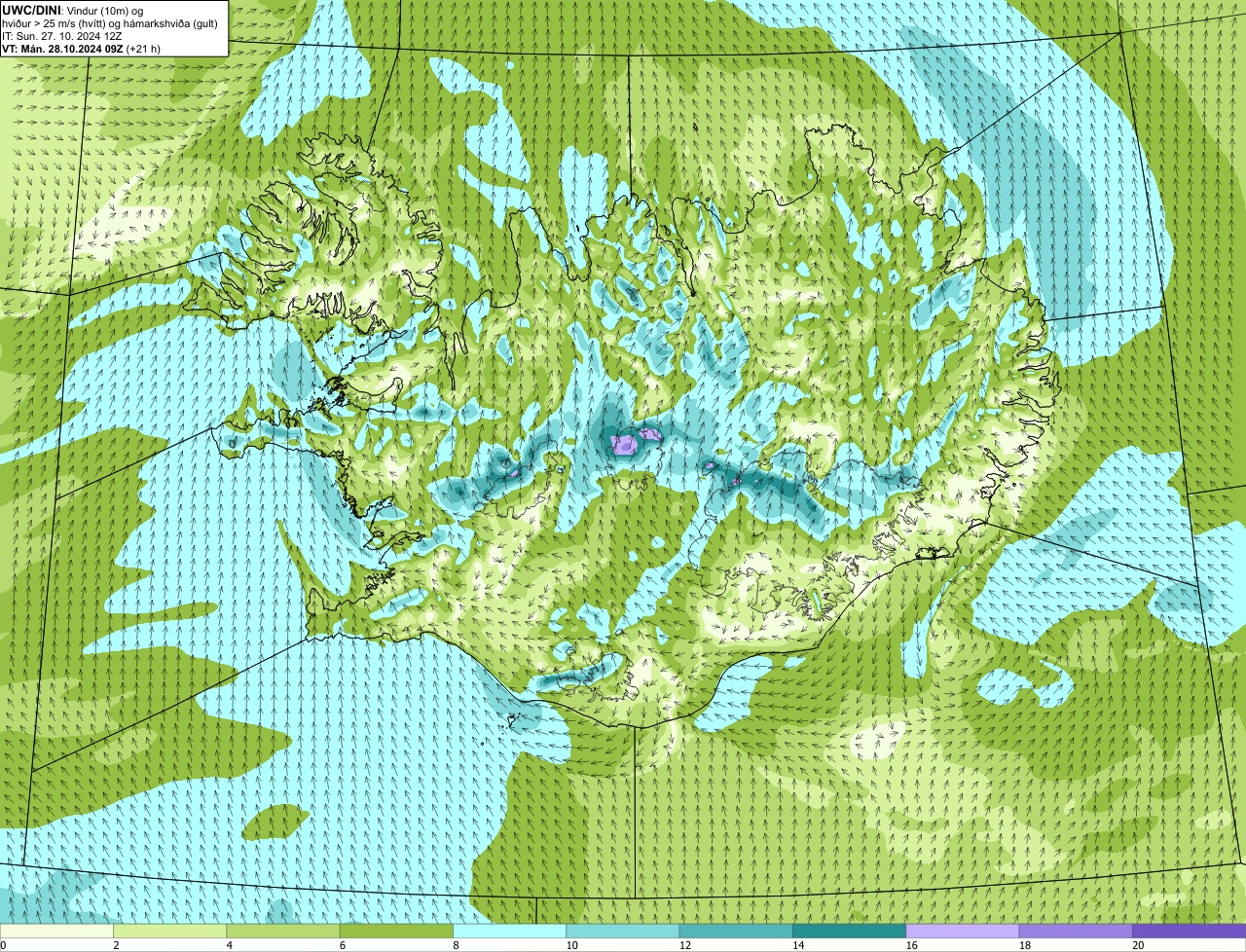This screenshot has width=1246, height=952.
Task: Select the 2–4 m/s legend color segment
Action: tap(170, 931)
